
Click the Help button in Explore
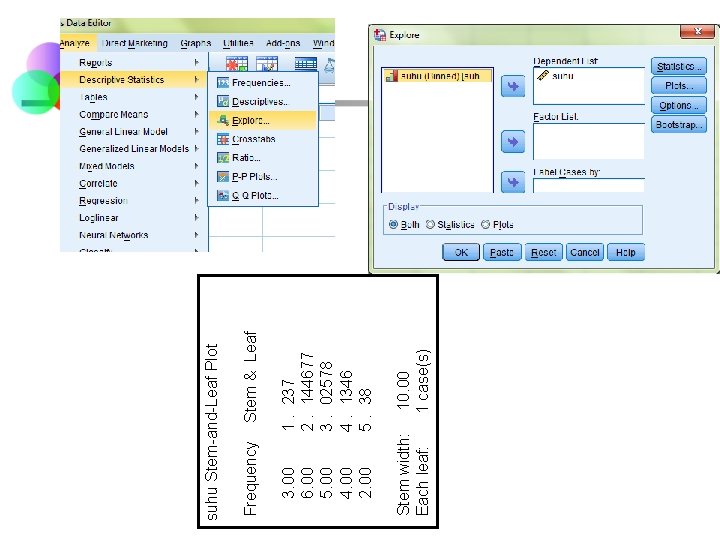625,252
